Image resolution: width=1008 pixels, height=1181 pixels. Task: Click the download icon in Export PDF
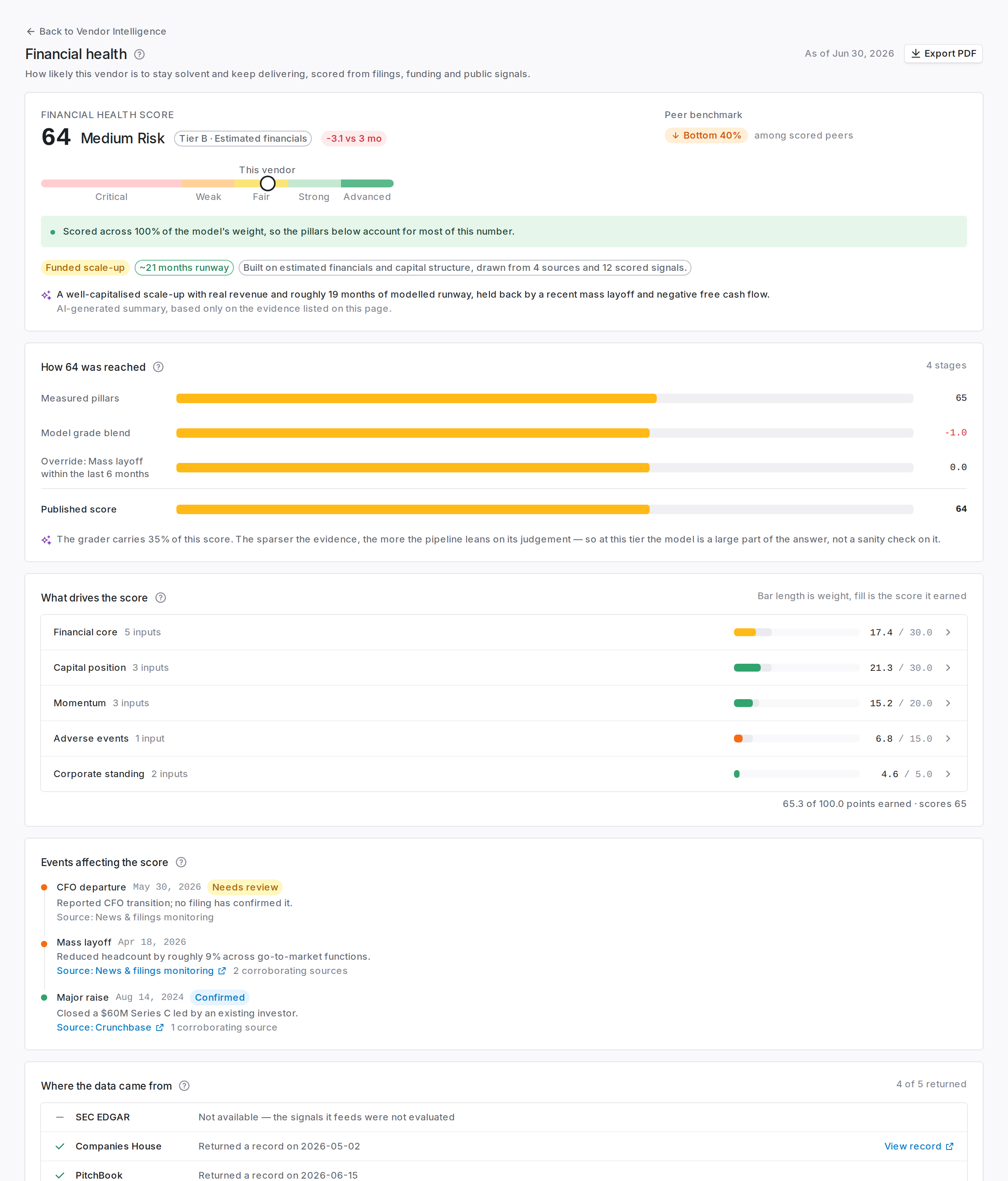pyautogui.click(x=915, y=54)
